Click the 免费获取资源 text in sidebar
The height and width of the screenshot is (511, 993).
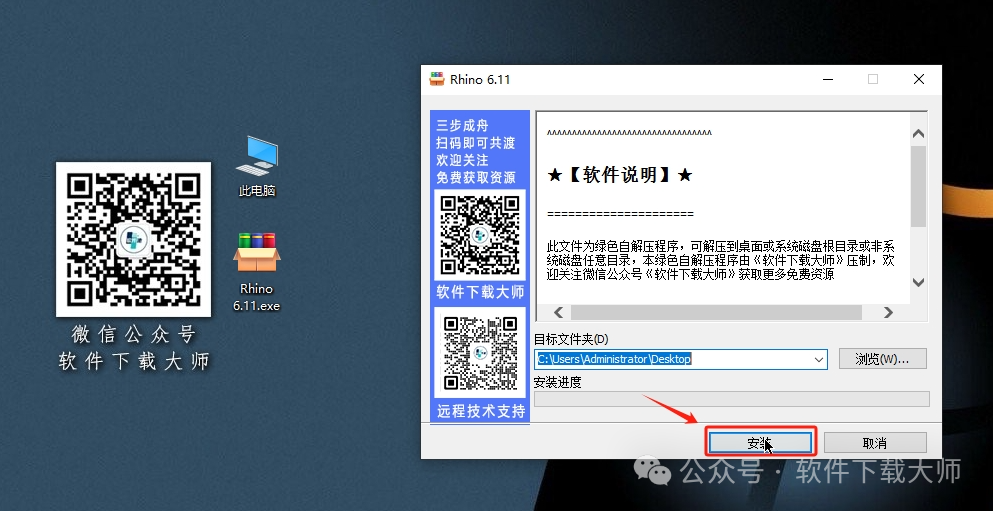click(x=476, y=177)
